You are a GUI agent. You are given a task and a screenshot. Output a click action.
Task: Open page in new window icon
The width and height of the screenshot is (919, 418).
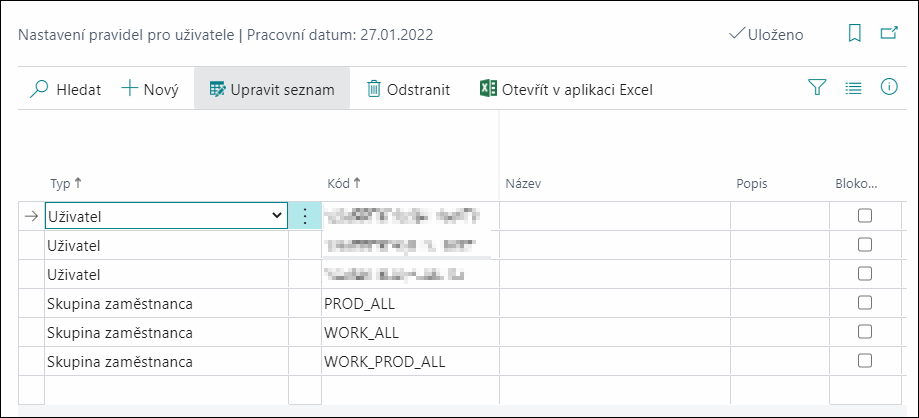tap(889, 34)
